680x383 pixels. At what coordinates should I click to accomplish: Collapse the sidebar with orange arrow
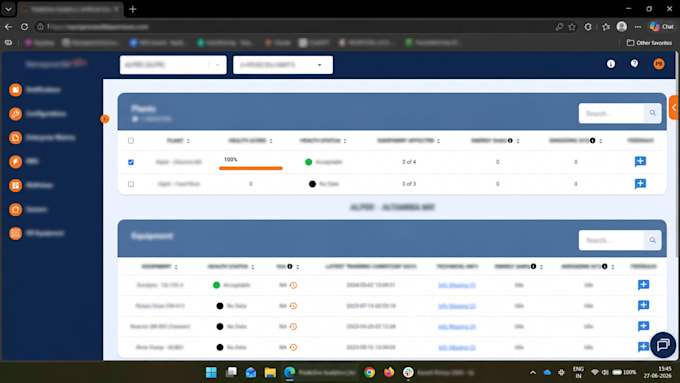point(105,119)
